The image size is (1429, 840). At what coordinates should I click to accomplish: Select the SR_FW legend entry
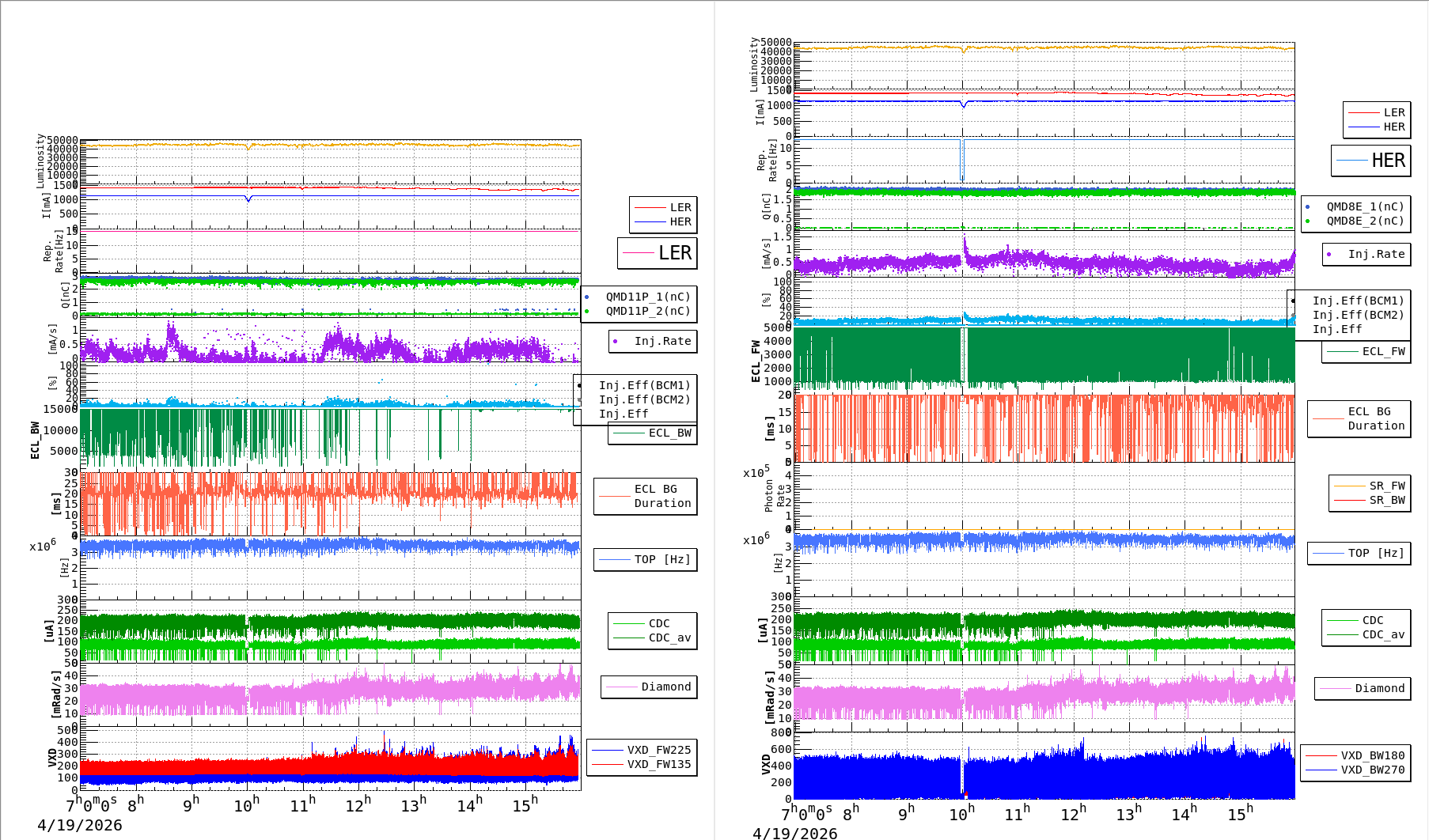click(x=1386, y=486)
